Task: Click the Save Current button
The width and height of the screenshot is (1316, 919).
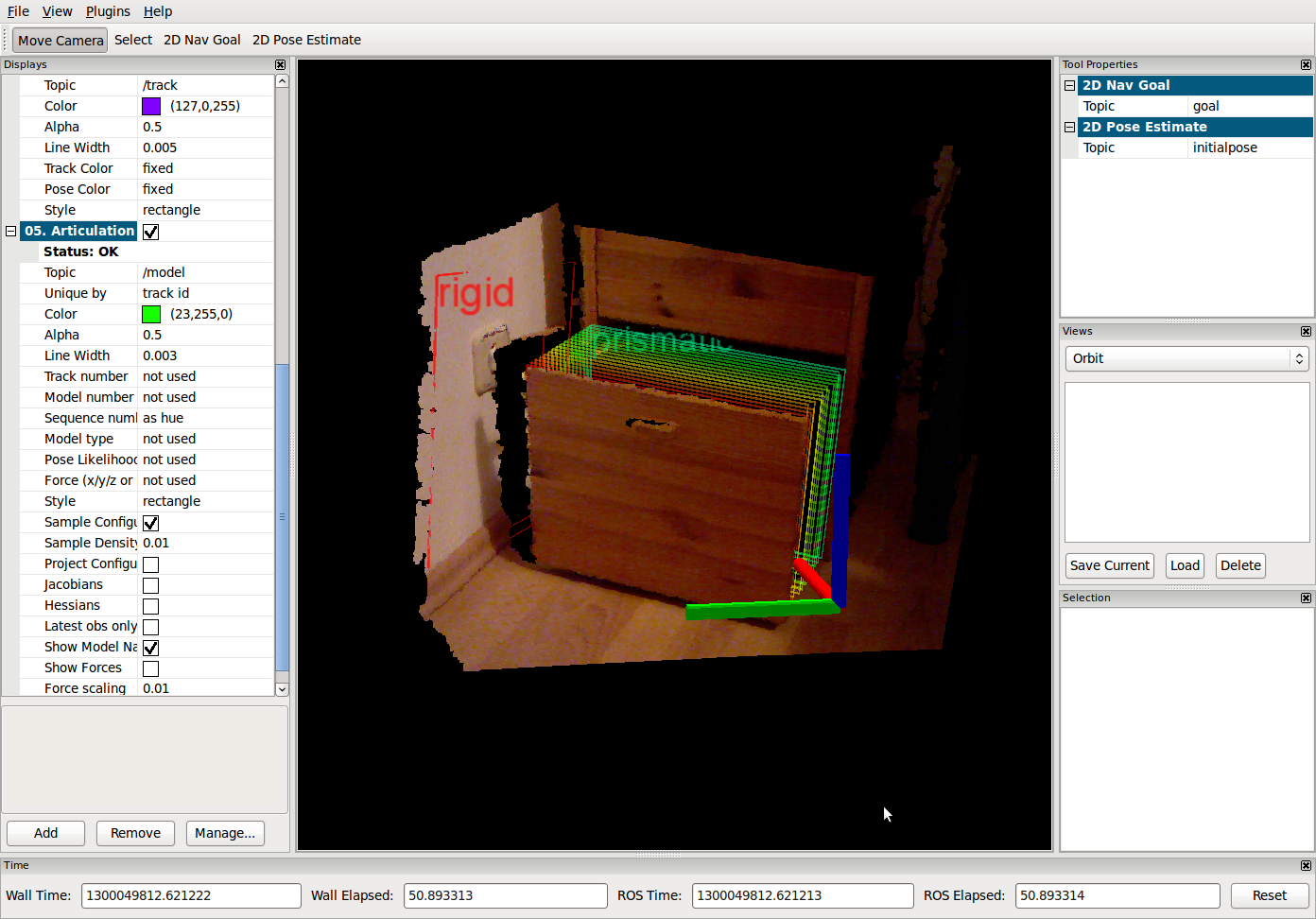Action: [x=1109, y=566]
